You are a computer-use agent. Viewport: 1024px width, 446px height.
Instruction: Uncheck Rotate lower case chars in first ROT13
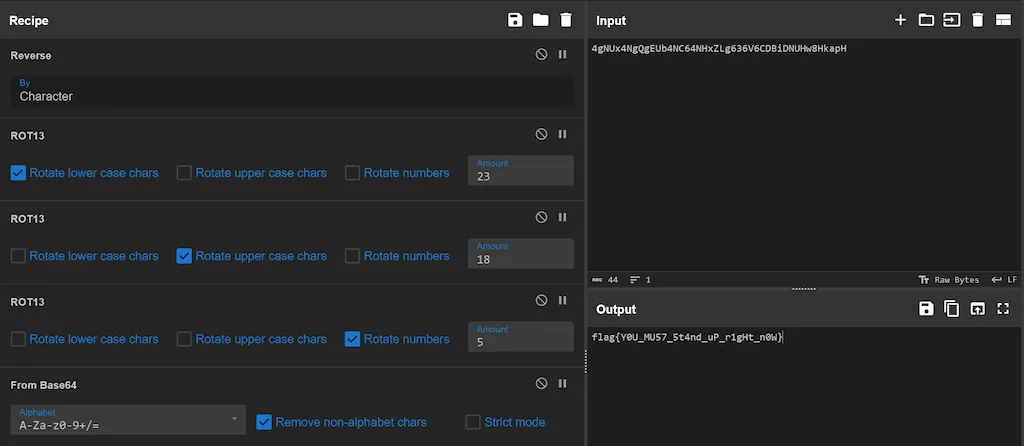[x=18, y=173]
